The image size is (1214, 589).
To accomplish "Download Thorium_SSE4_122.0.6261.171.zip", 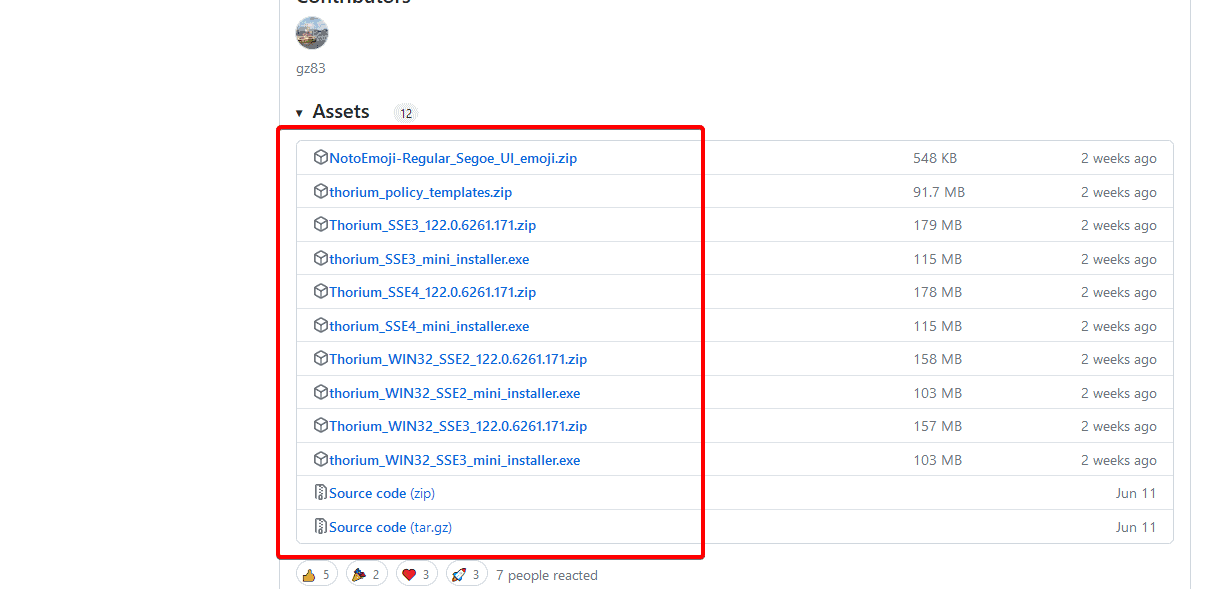I will [x=433, y=292].
